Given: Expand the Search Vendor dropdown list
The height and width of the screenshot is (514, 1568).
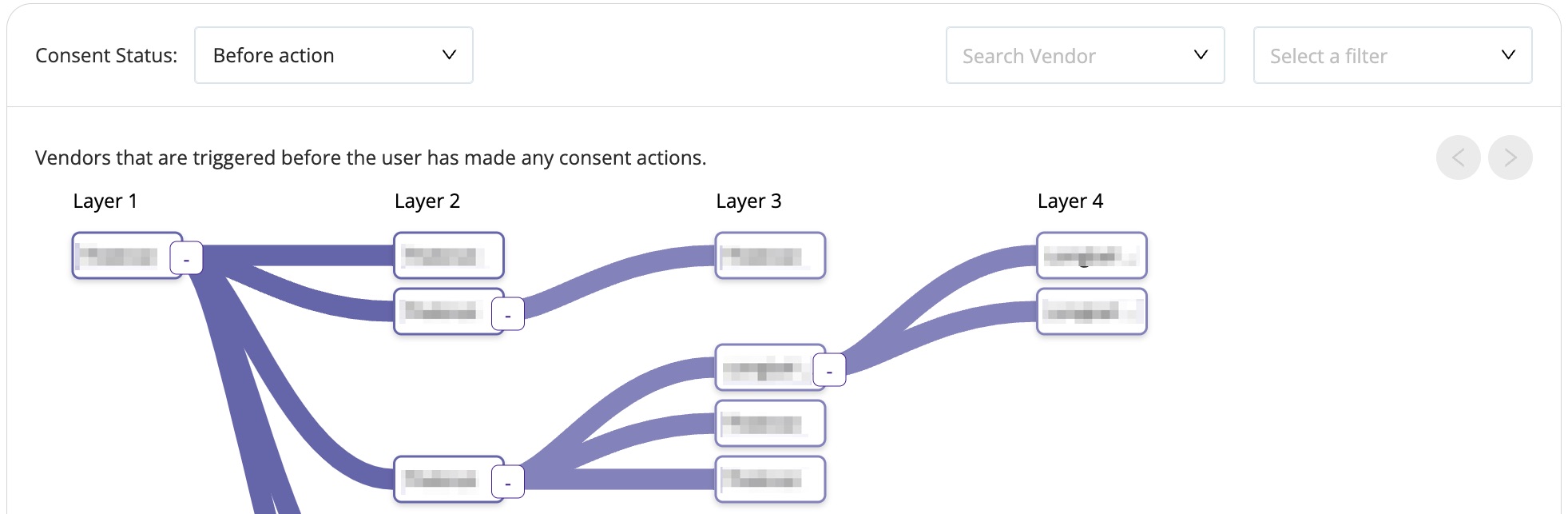Looking at the screenshot, I should (x=1201, y=55).
